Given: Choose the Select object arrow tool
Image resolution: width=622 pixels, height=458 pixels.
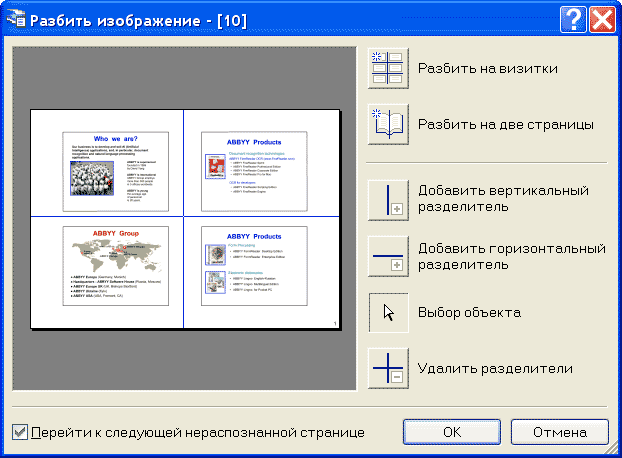Looking at the screenshot, I should pyautogui.click(x=388, y=312).
